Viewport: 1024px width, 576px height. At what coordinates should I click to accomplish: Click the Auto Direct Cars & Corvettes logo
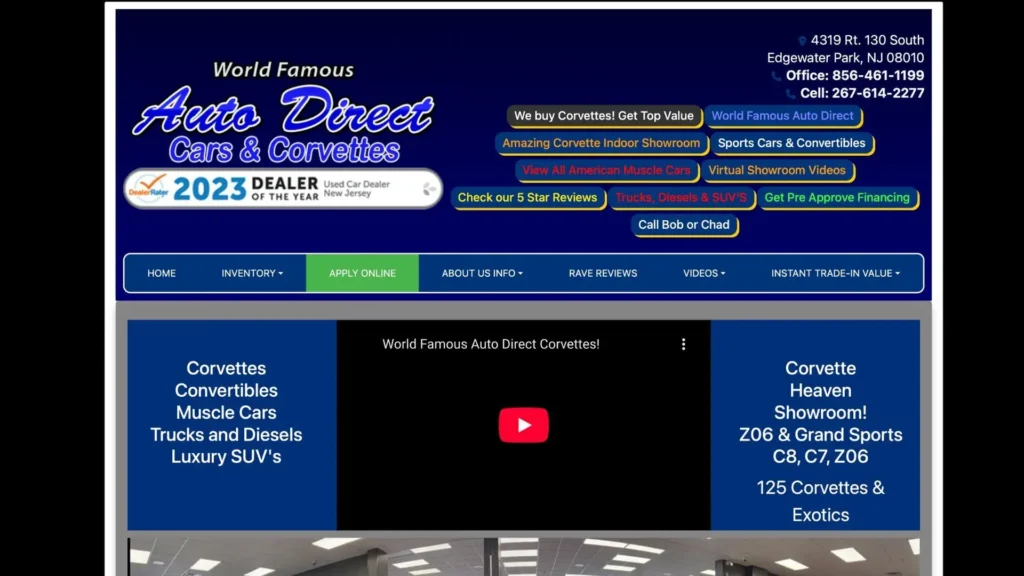coord(283,112)
